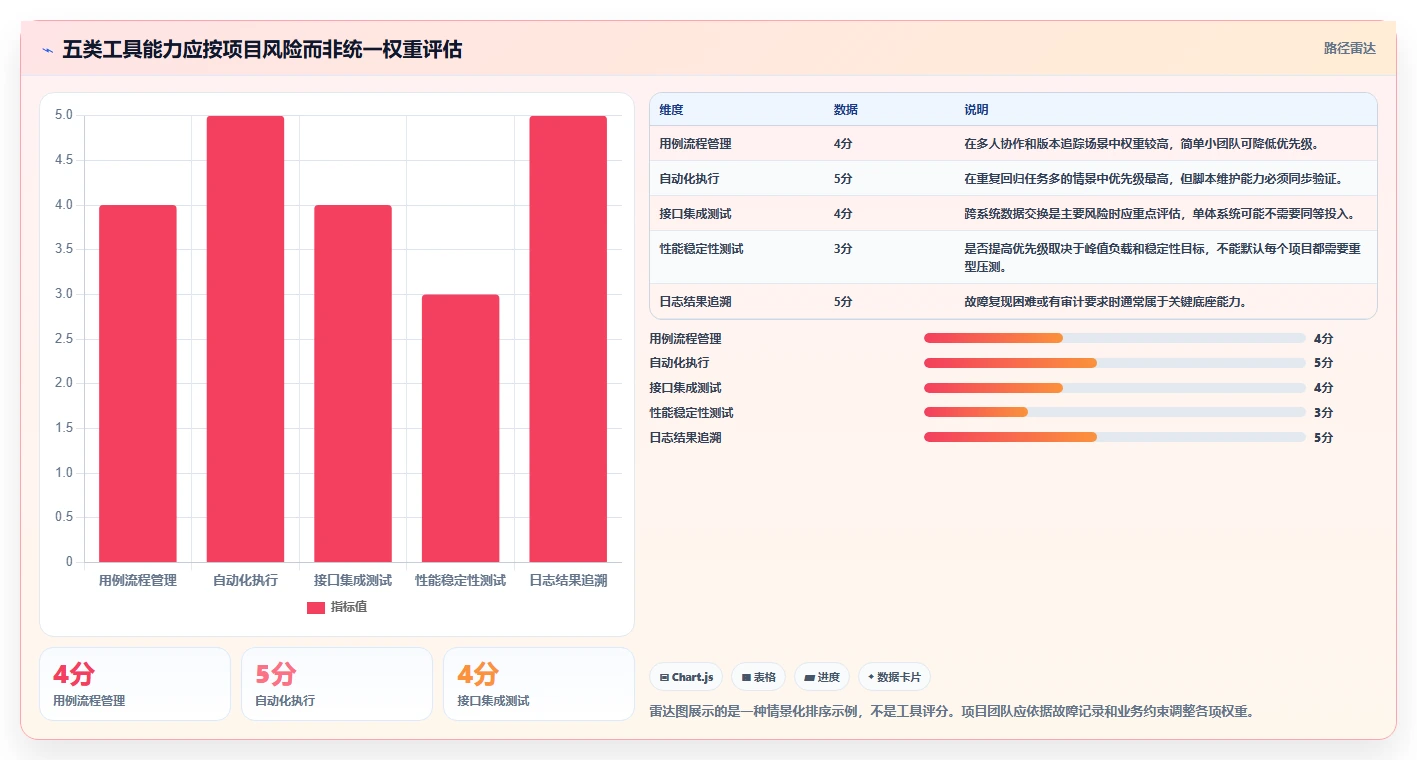Image resolution: width=1417 pixels, height=760 pixels.
Task: Click the 用例流程管理 x-axis label under the chart
Action: pyautogui.click(x=138, y=580)
